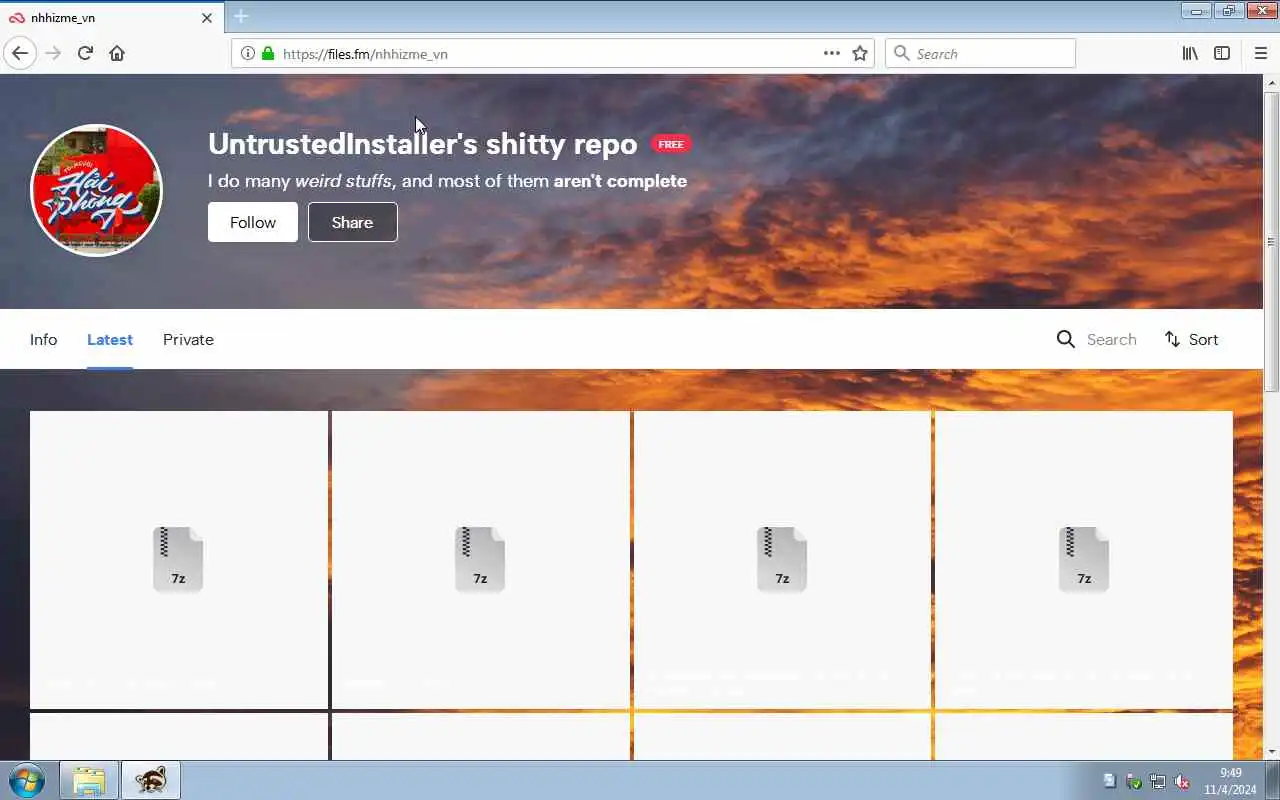Open the Private tab

(188, 339)
